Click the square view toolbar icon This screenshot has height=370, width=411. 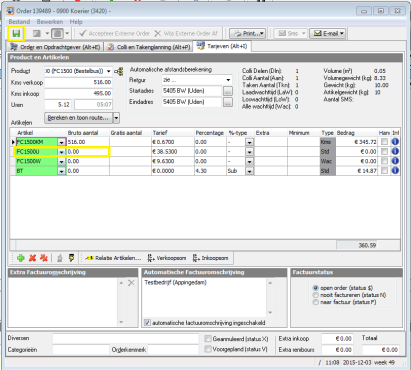[58, 33]
